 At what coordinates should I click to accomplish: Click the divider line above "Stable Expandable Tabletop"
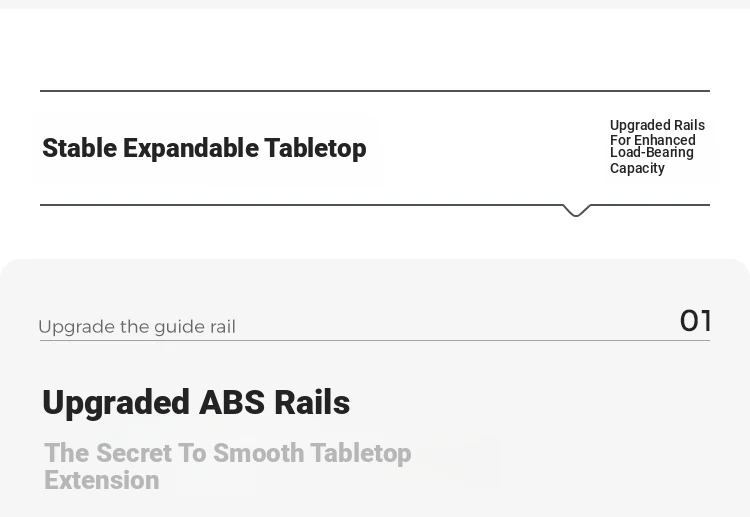[375, 90]
